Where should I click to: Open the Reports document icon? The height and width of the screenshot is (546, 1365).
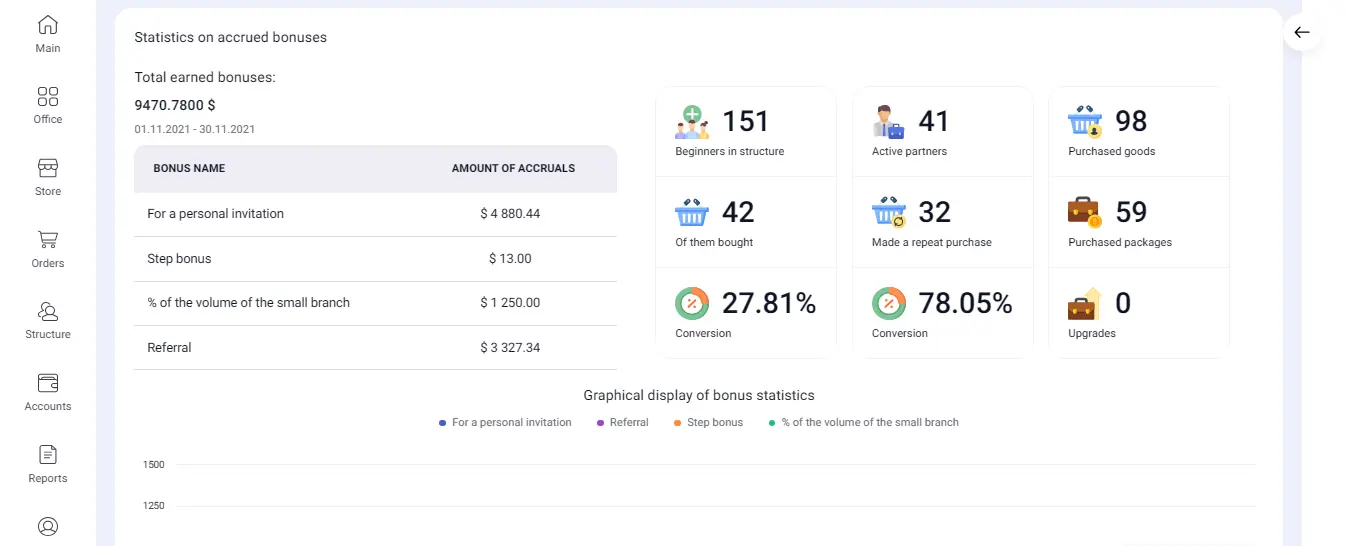48,455
